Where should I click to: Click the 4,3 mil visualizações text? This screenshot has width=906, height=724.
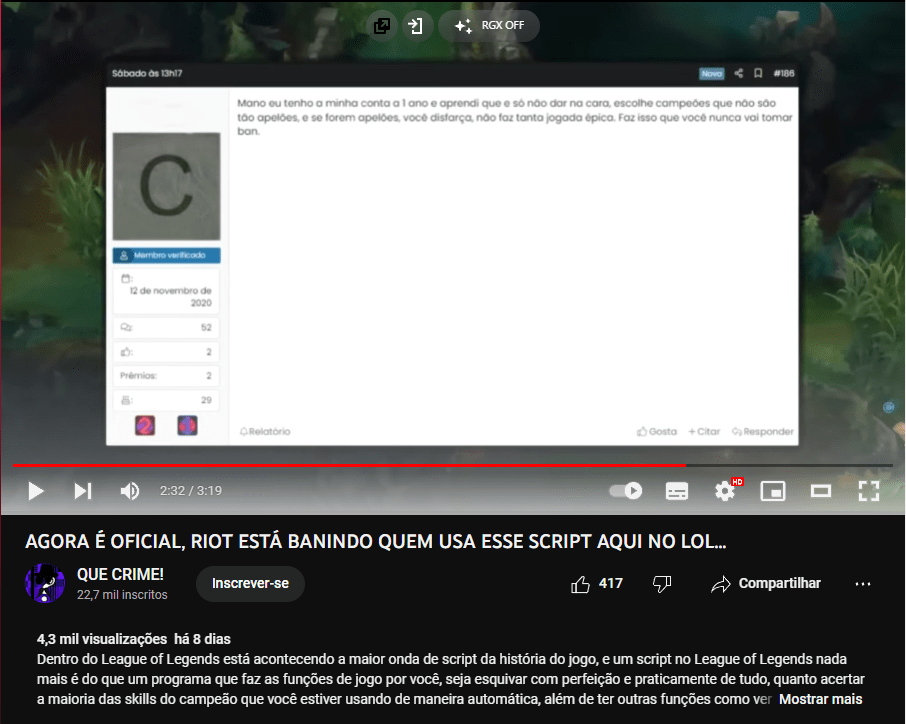pos(102,639)
